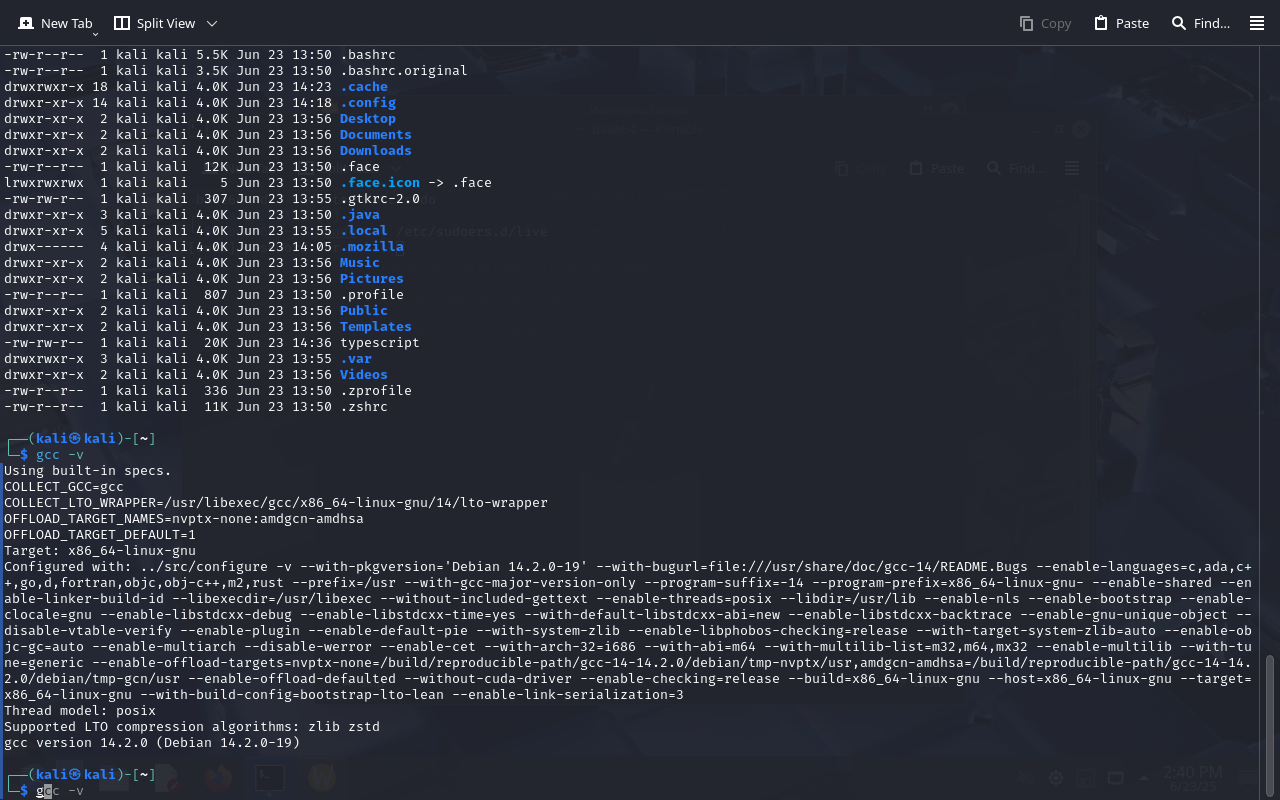Screen dimensions: 1280x800
Task: Click the .bashrc.original file name
Action: pos(404,71)
